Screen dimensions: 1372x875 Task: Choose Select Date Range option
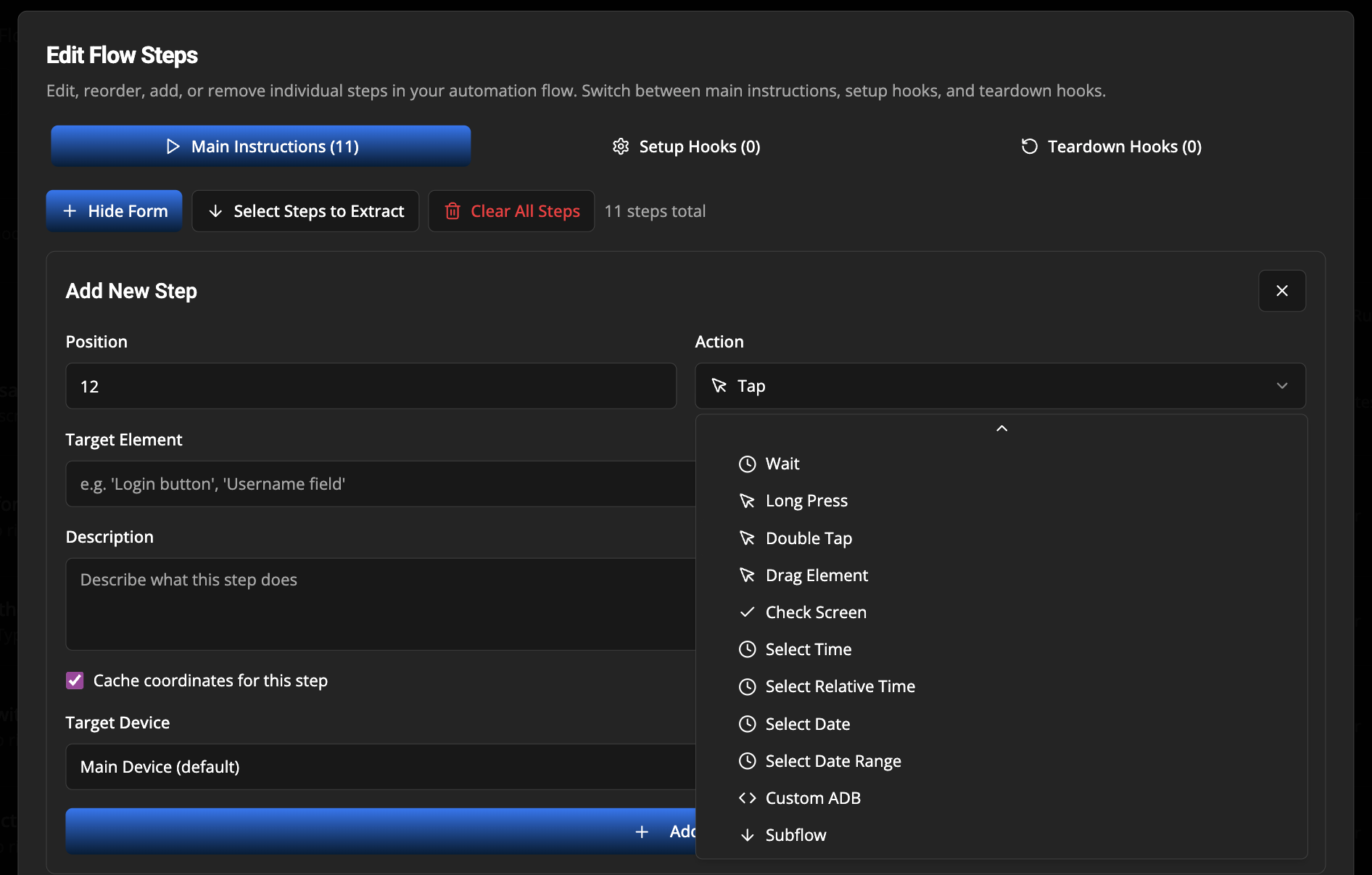click(1001, 761)
